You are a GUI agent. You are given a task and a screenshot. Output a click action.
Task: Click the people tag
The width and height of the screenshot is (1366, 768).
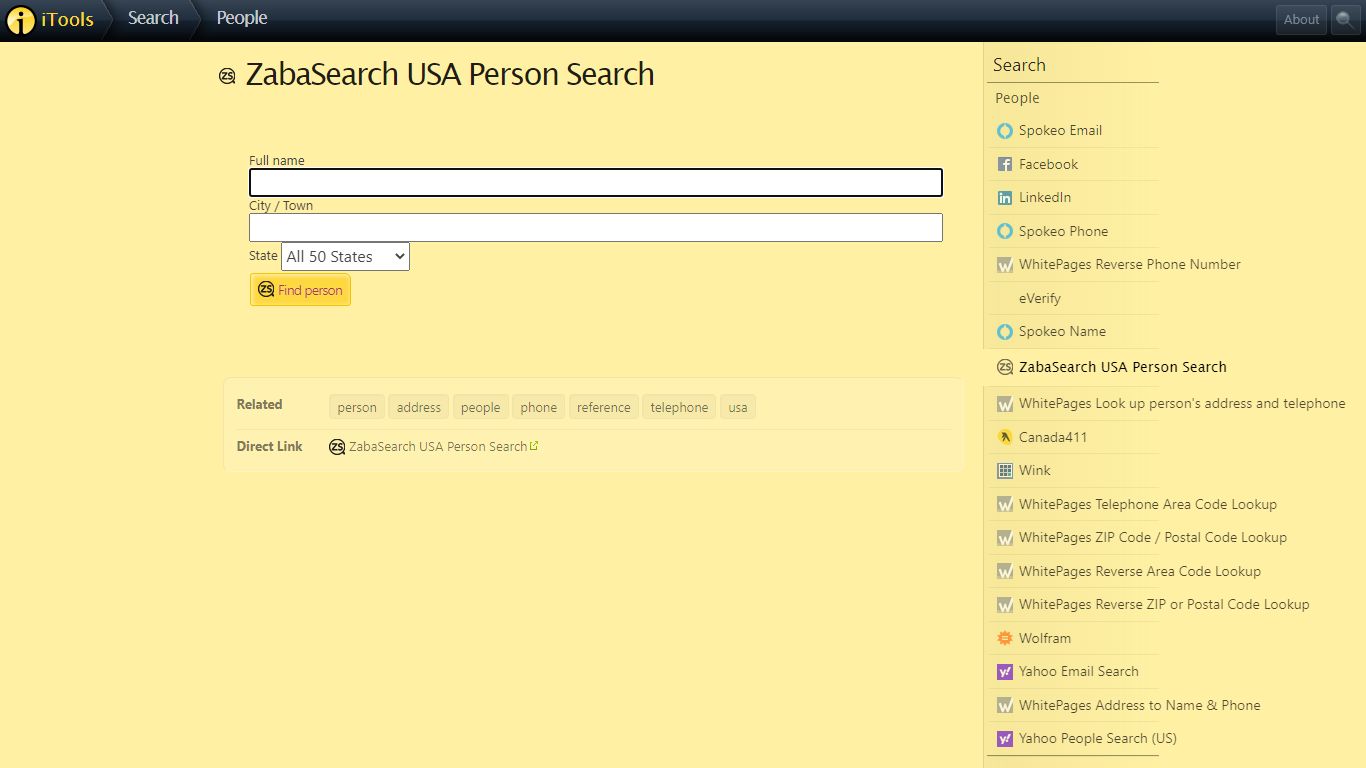point(481,407)
